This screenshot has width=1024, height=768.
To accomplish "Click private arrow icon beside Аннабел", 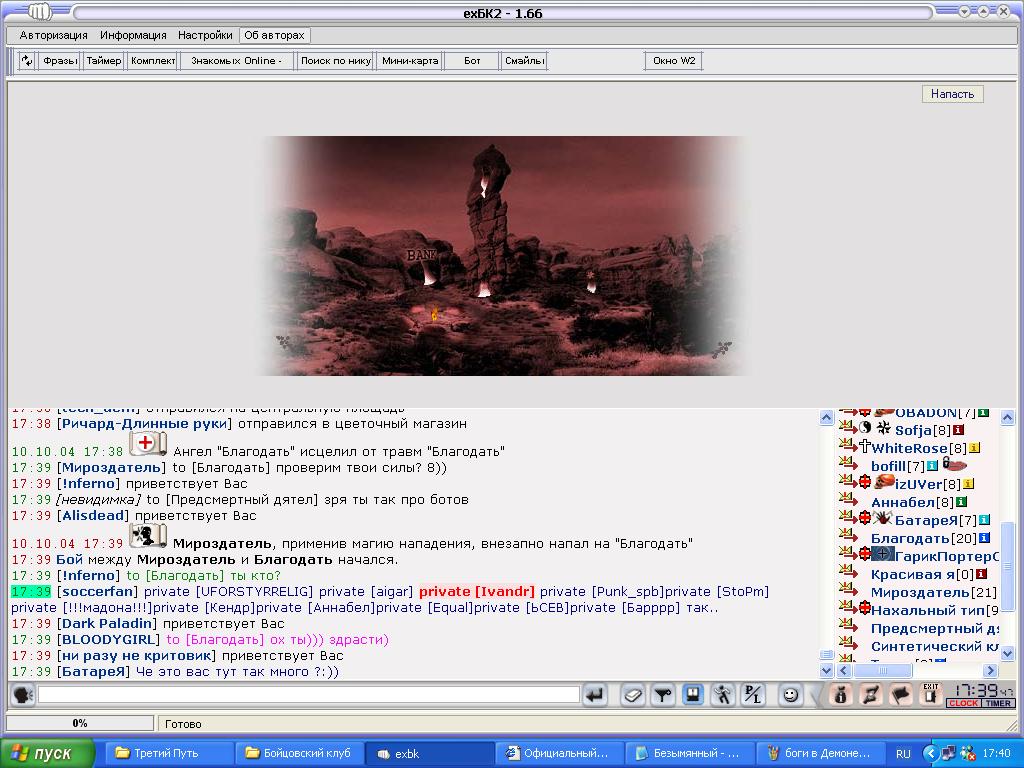I will 848,499.
